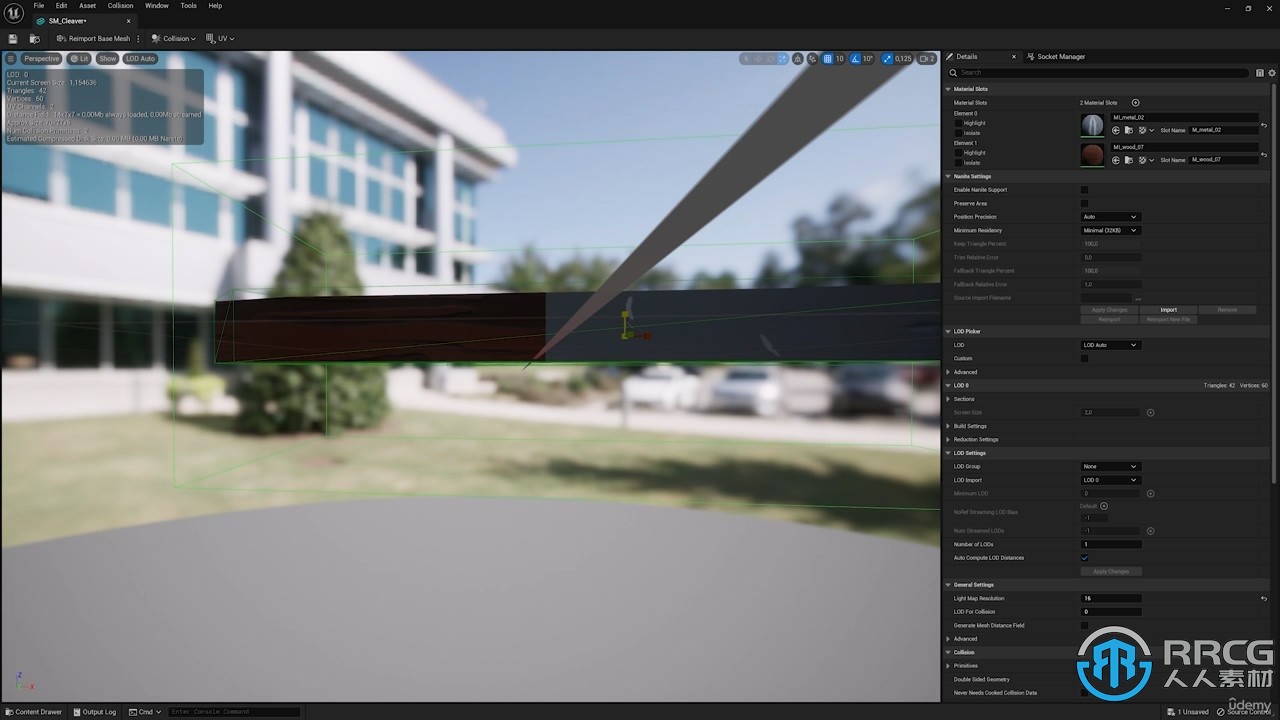Image resolution: width=1280 pixels, height=720 pixels.
Task: Click the Unreal Engine logo icon
Action: [x=13, y=12]
